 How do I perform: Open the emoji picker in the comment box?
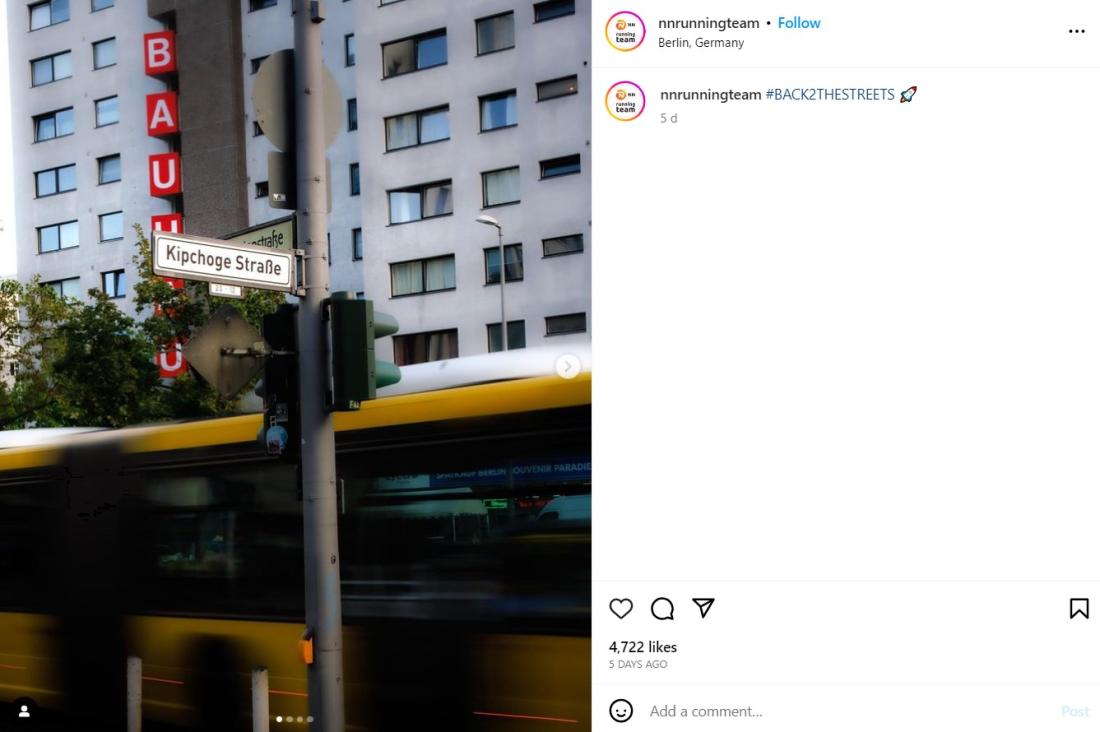621,711
